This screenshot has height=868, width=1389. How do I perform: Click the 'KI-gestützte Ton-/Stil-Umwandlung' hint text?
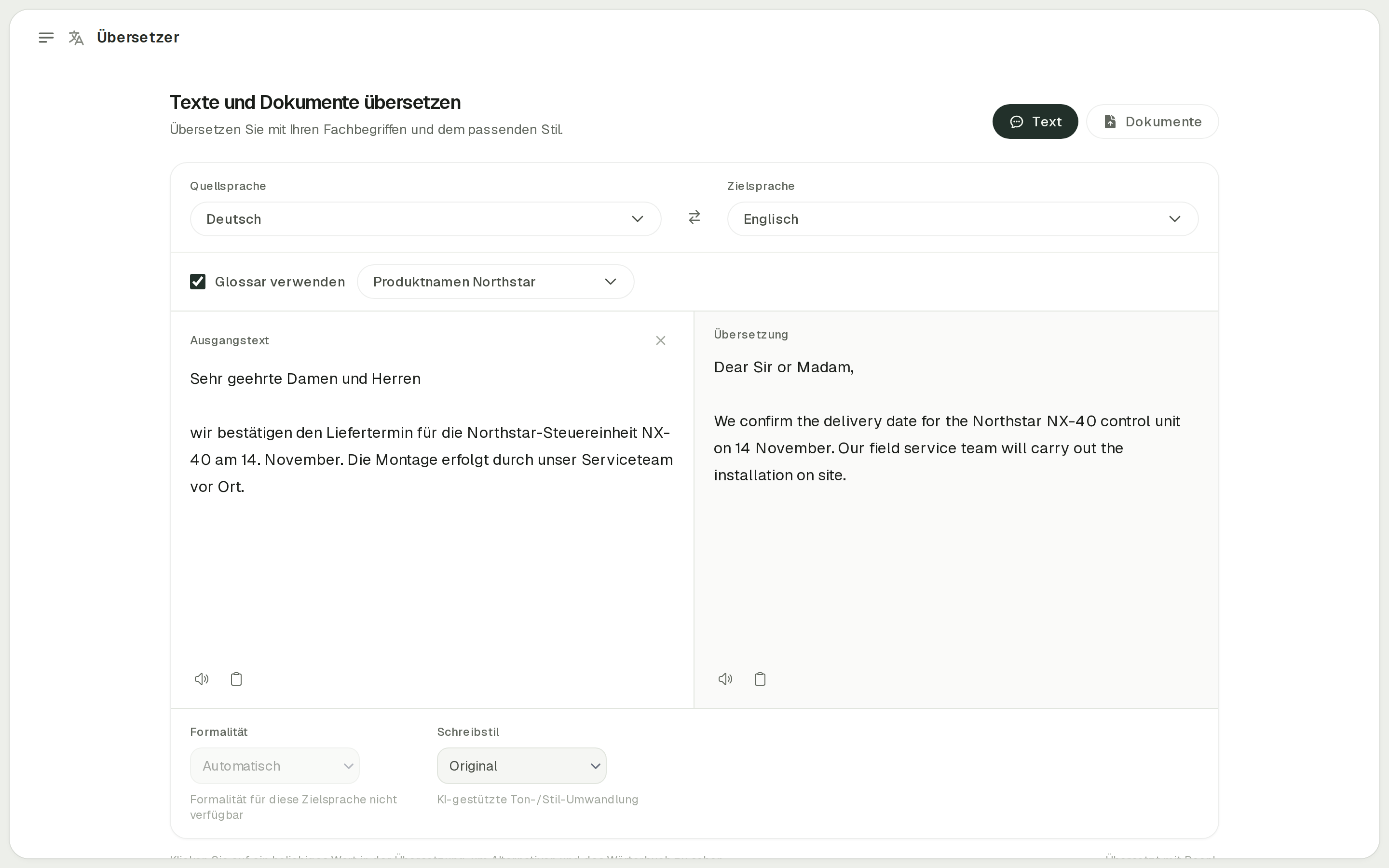(x=538, y=800)
